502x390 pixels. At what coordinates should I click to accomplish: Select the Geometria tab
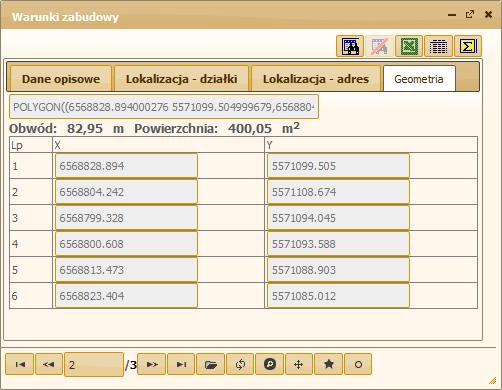[x=419, y=79]
